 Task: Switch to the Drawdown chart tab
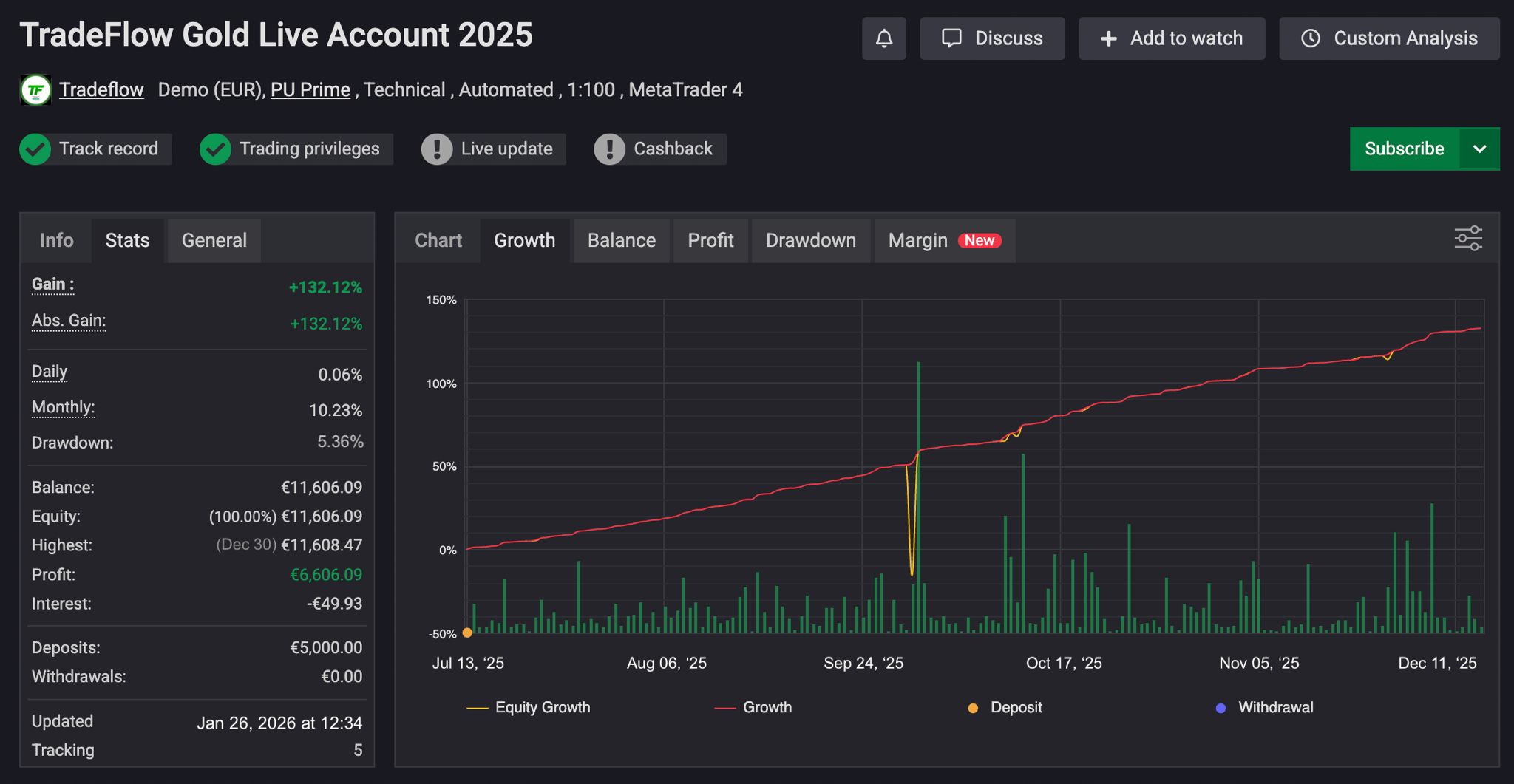(810, 240)
